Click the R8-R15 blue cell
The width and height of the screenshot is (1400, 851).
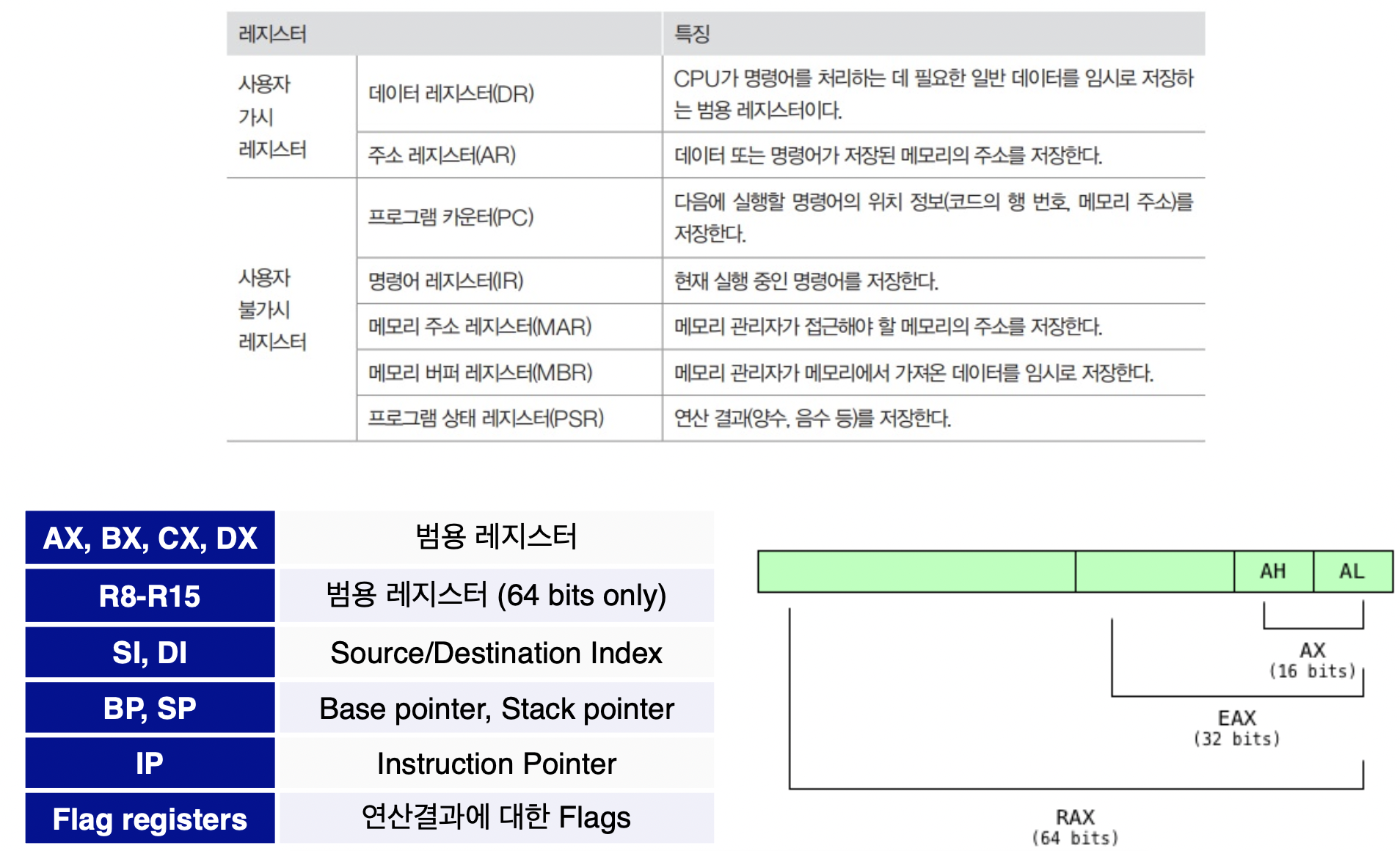150,596
